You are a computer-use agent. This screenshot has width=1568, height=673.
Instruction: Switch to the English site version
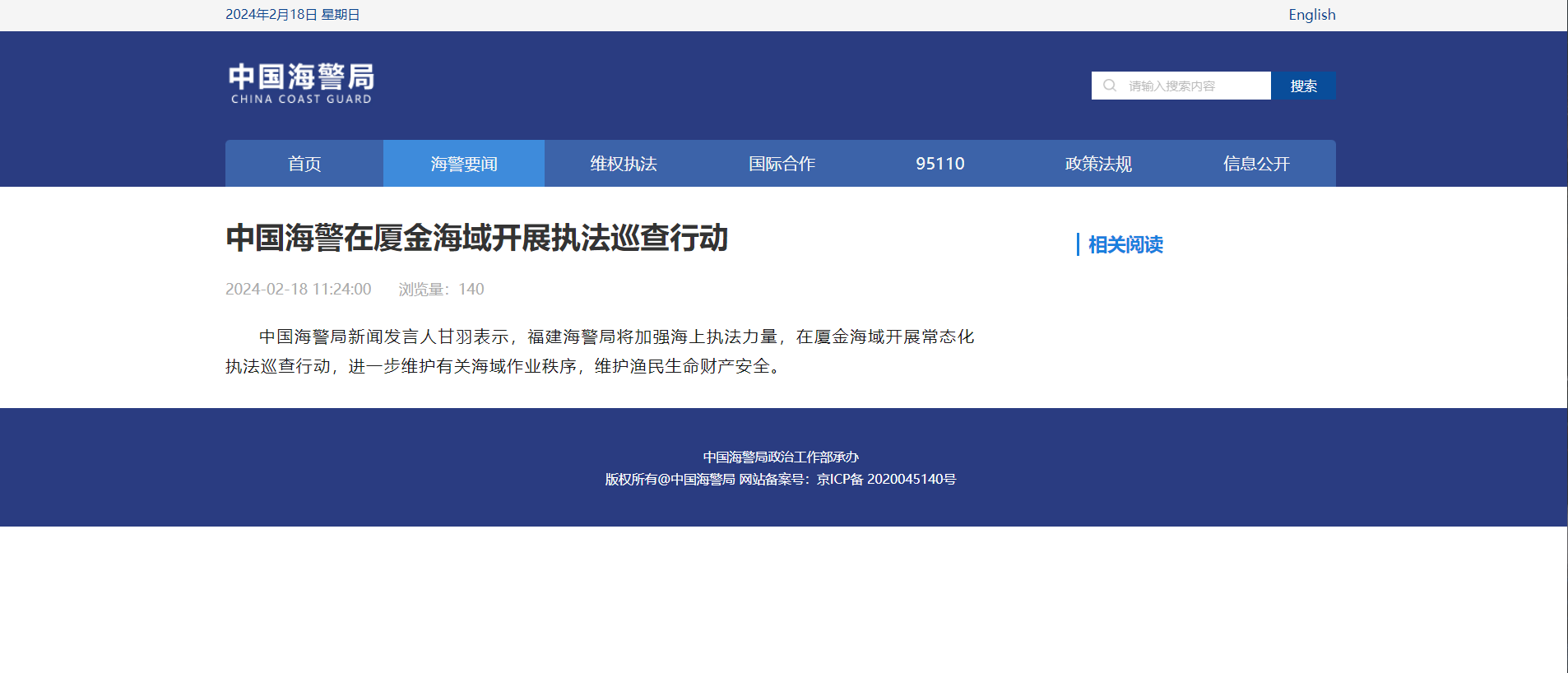pos(1311,15)
